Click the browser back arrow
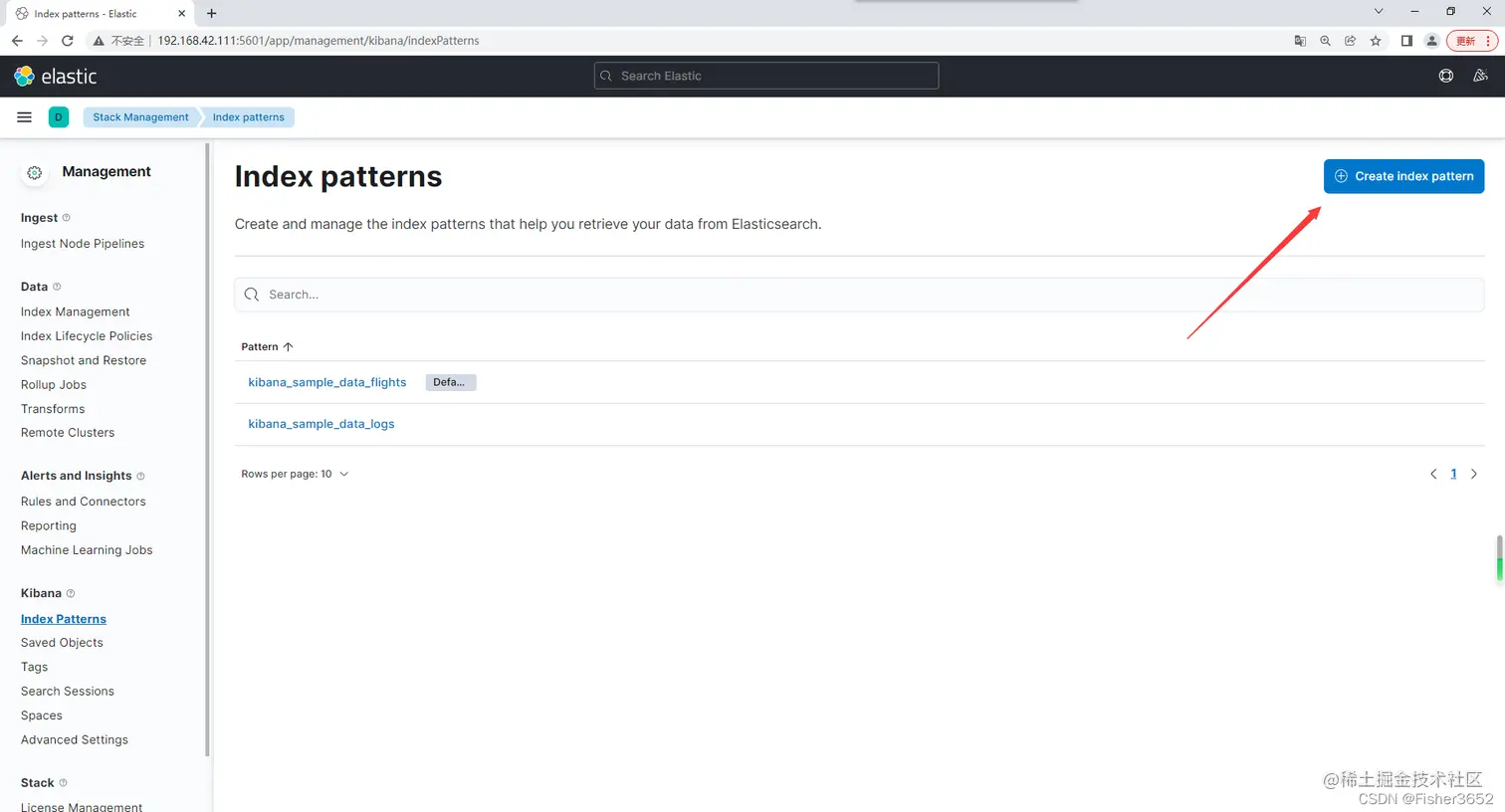The height and width of the screenshot is (812, 1505). (17, 41)
